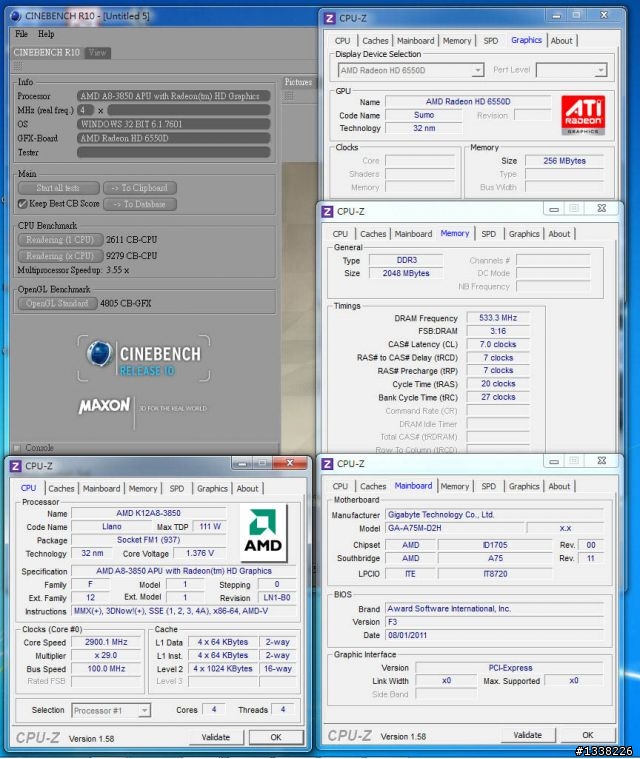Click Validate in the Mainboard window
The width and height of the screenshot is (640, 759).
pyautogui.click(x=528, y=735)
